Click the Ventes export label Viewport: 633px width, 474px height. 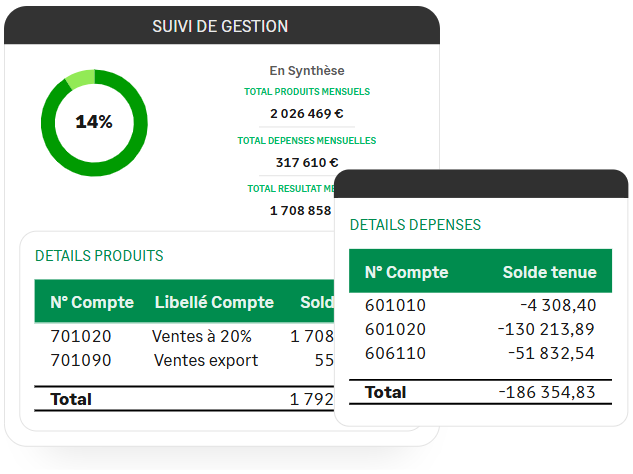point(206,360)
